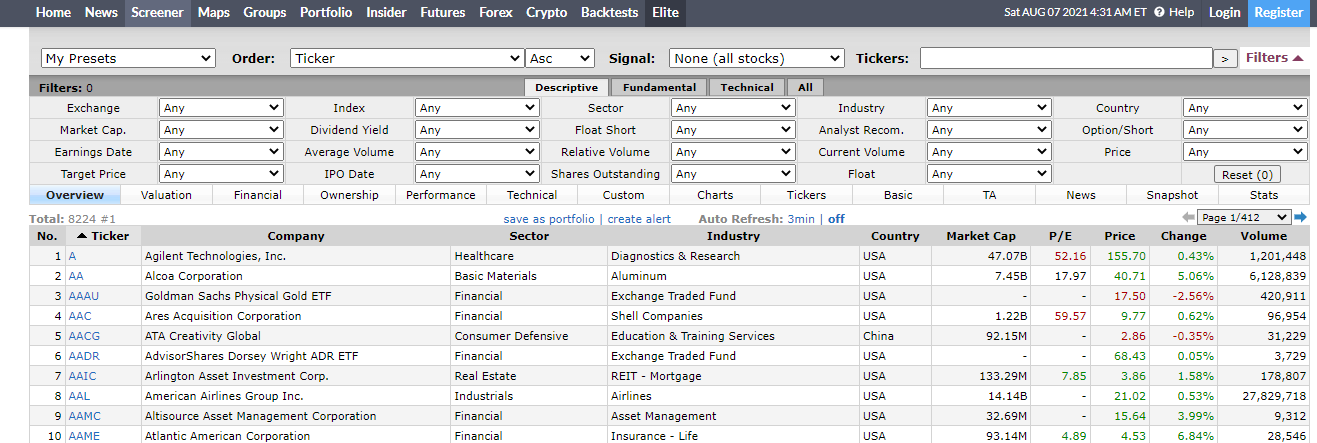Click Ares Acquisition P/E 59.57
The image size is (1317, 443).
coord(1071,316)
